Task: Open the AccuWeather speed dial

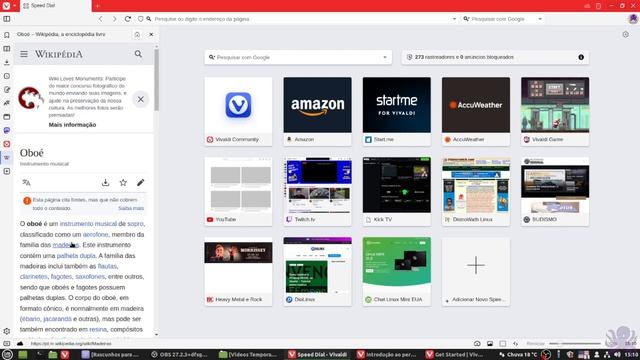Action: click(476, 111)
